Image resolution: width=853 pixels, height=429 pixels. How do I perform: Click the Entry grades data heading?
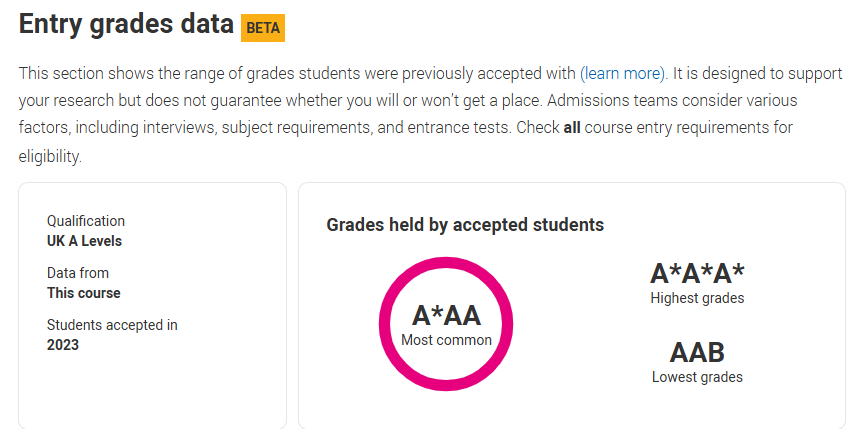click(126, 24)
